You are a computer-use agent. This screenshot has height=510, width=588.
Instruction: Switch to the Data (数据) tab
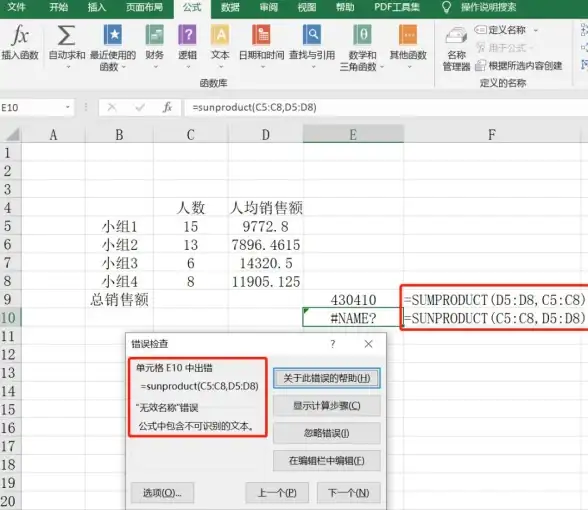coord(230,7)
